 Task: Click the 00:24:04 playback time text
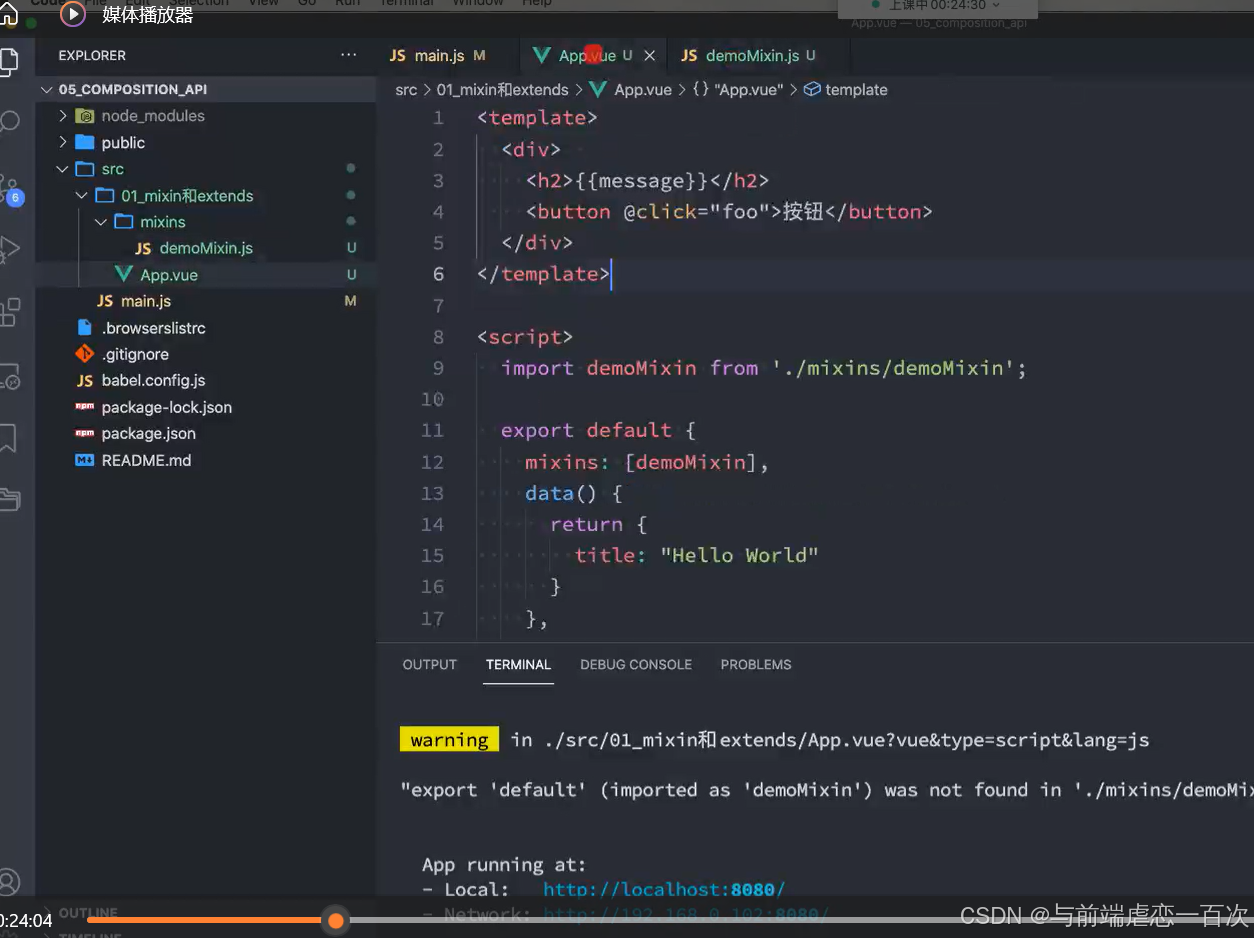pos(26,920)
